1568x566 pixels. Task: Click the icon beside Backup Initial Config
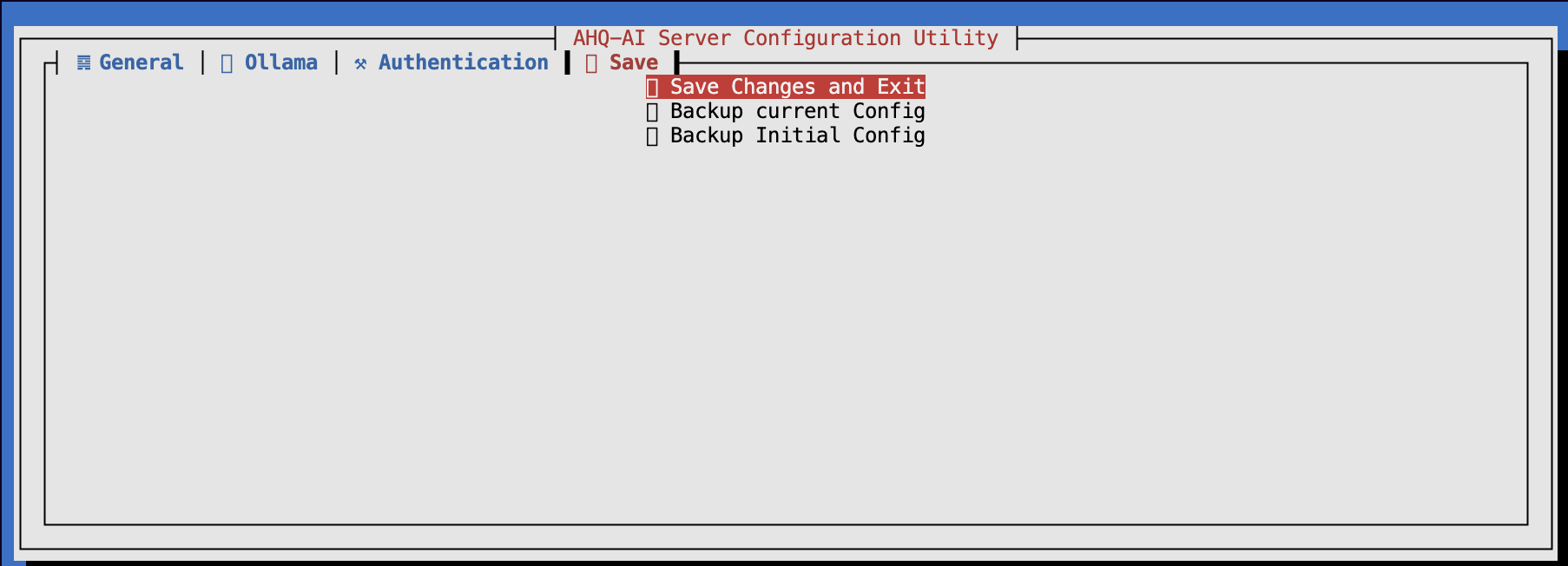coord(652,136)
